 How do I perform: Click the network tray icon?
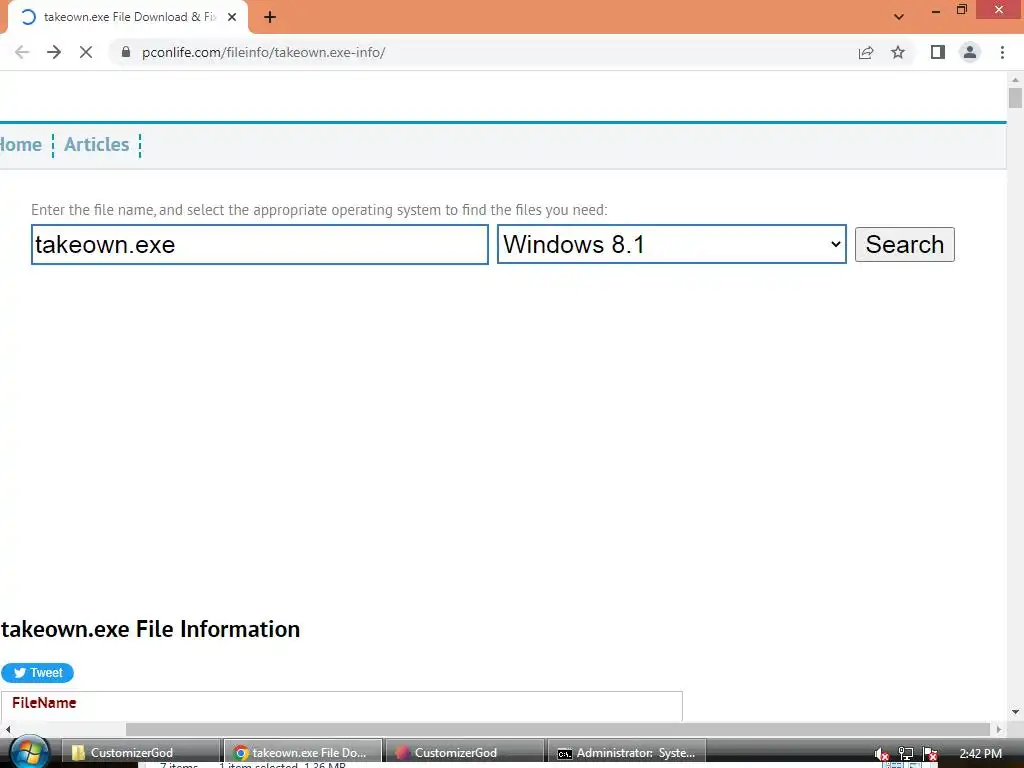[x=906, y=754]
